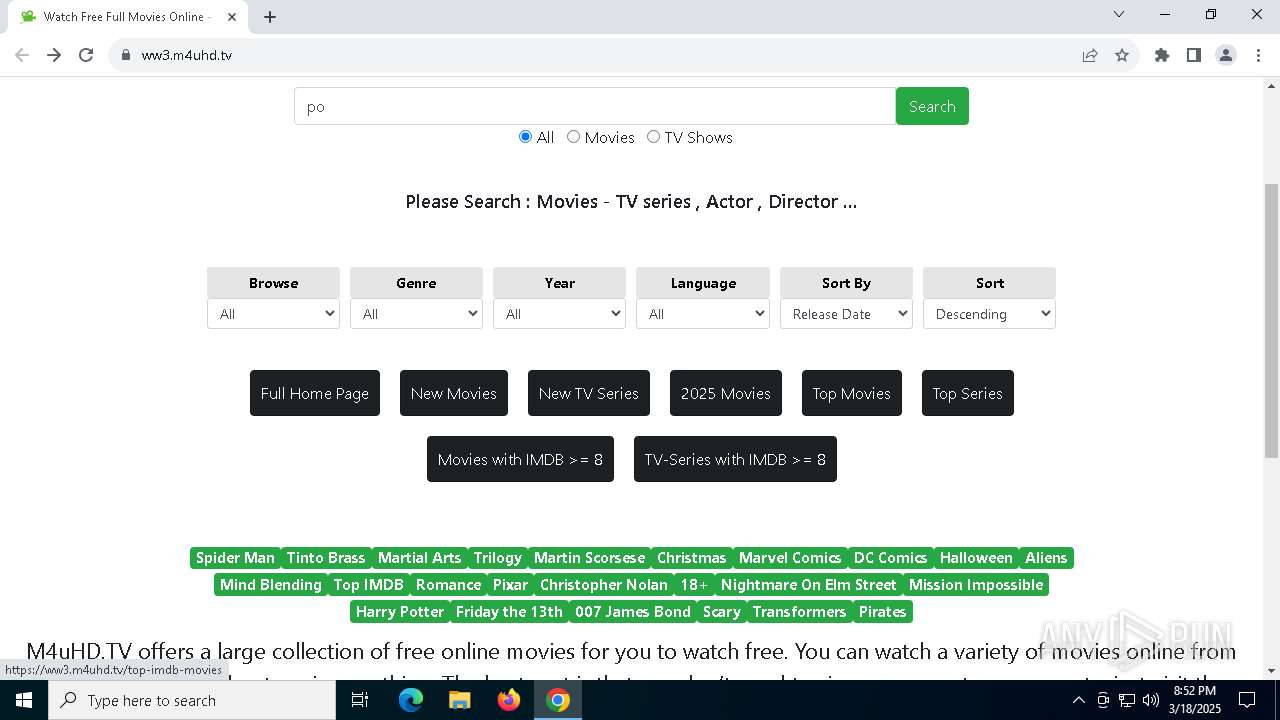Click the green Search button
Viewport: 1280px width, 720px height.
click(932, 106)
